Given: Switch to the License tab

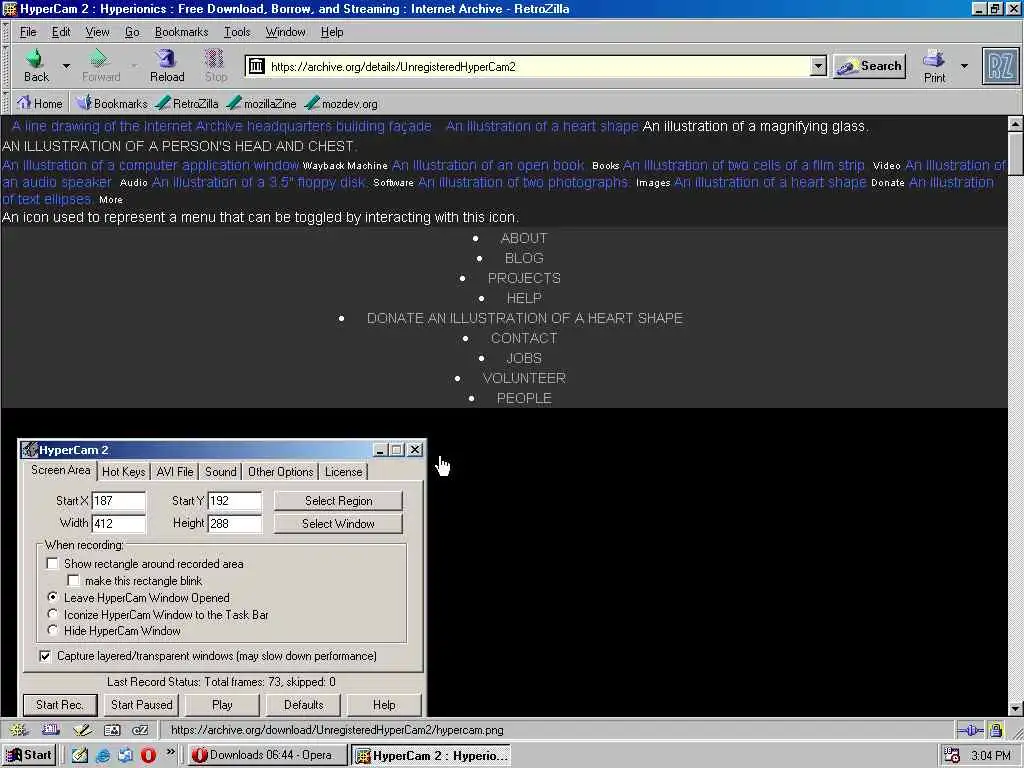Looking at the screenshot, I should (344, 472).
